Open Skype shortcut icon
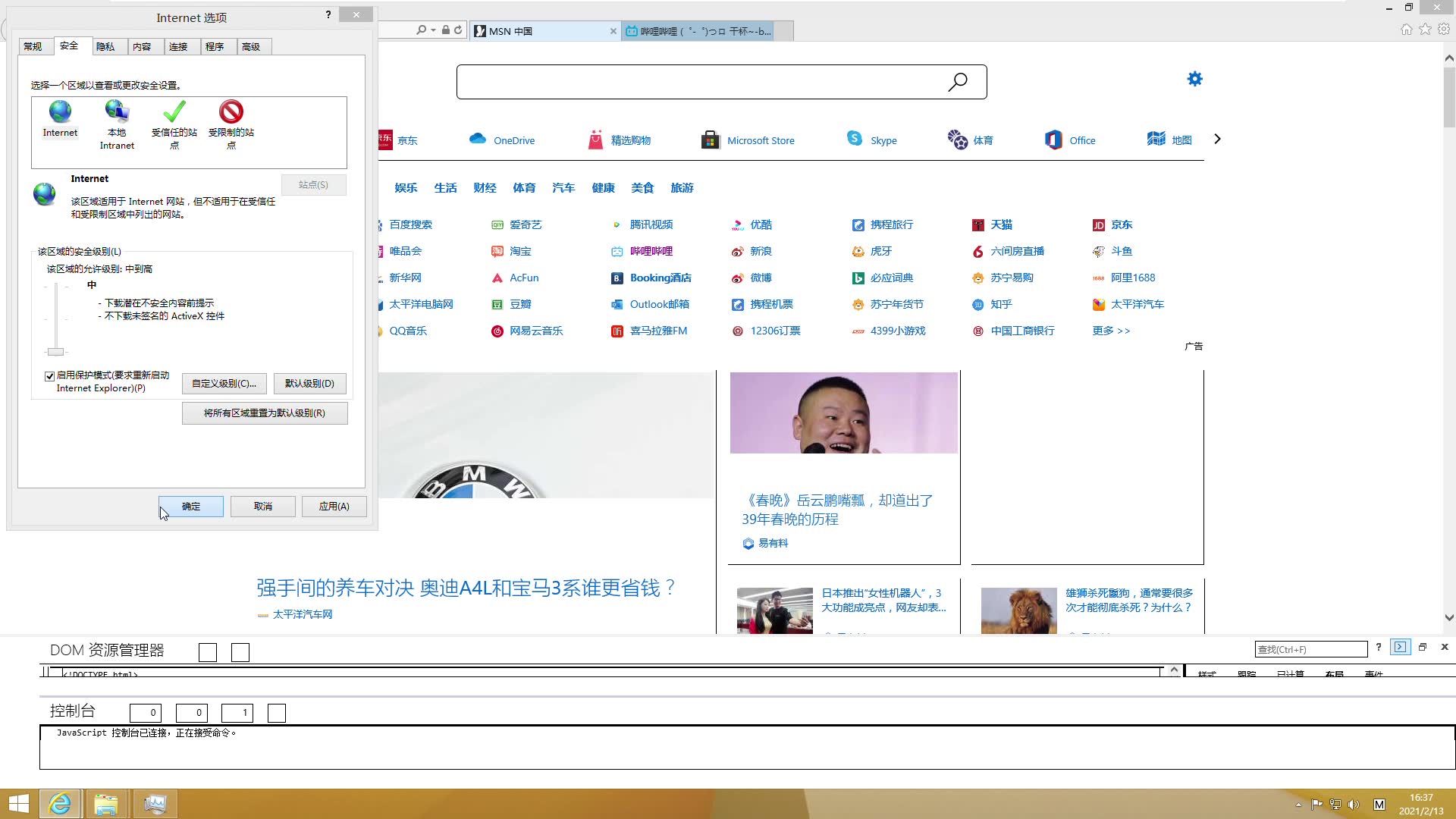 855,138
